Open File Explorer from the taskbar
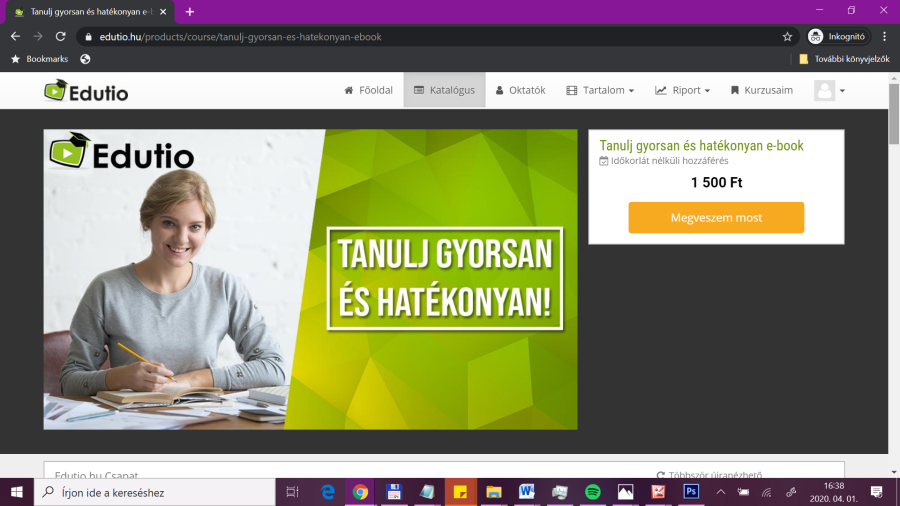This screenshot has width=900, height=506. pos(494,492)
